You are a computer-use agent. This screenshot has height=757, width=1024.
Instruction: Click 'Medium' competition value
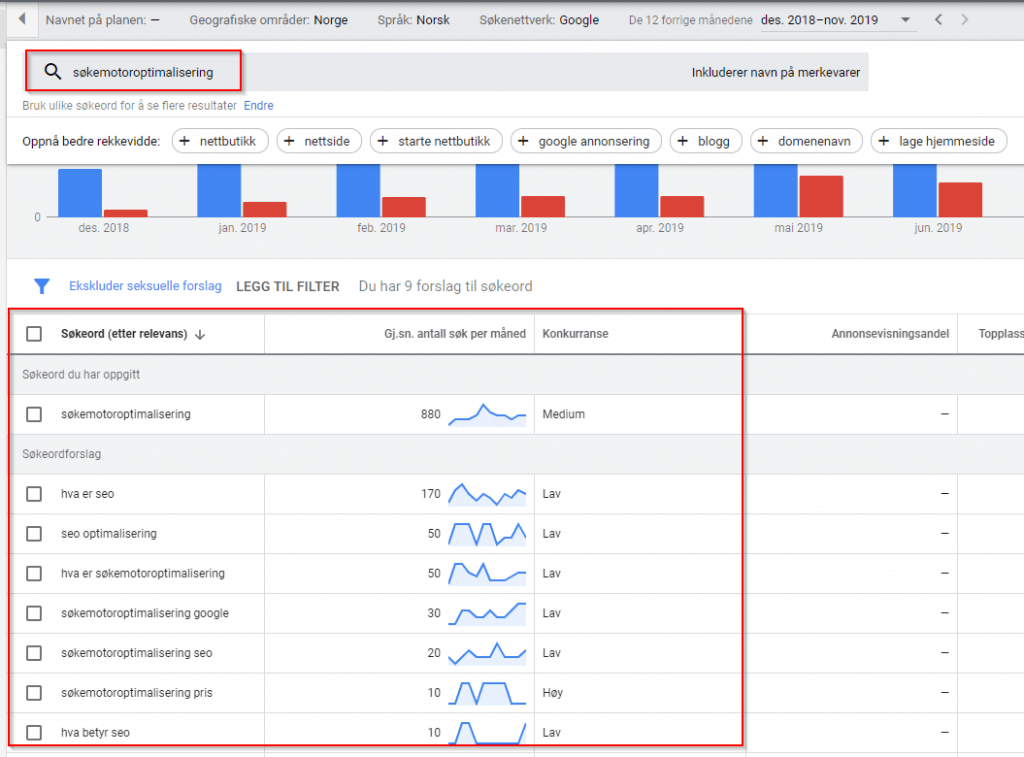click(564, 414)
